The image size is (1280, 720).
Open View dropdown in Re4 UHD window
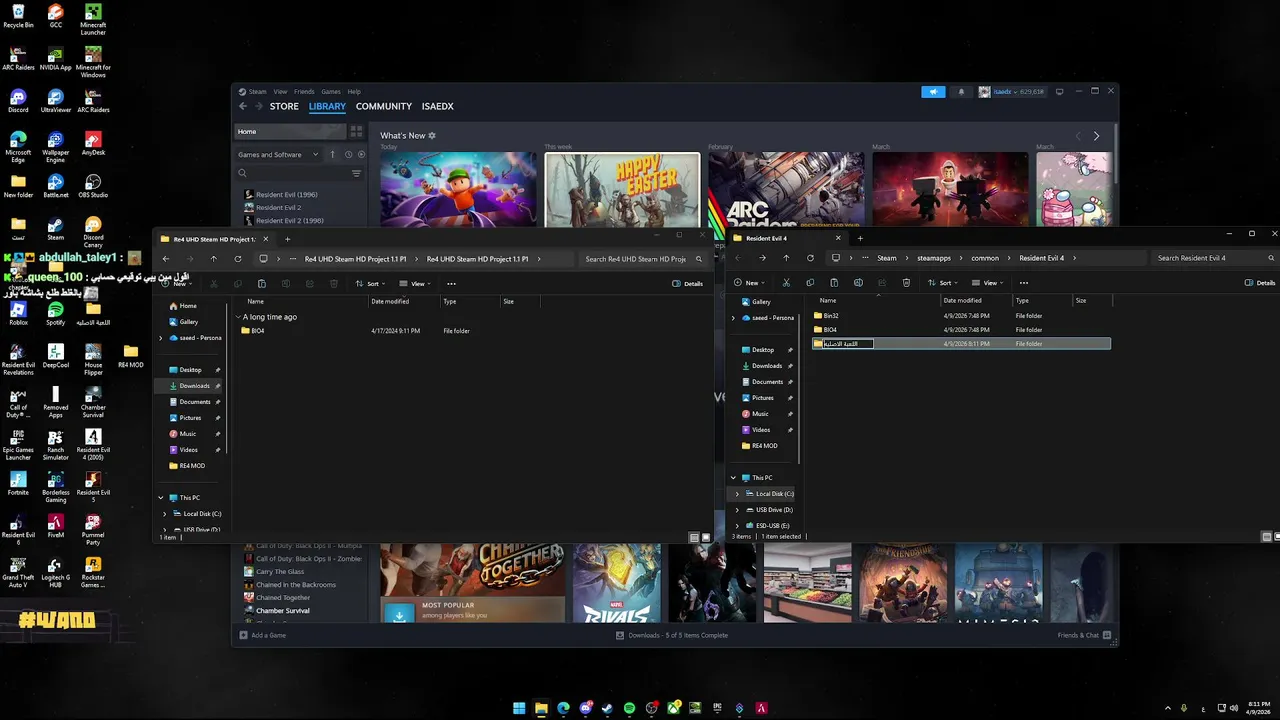(x=416, y=284)
